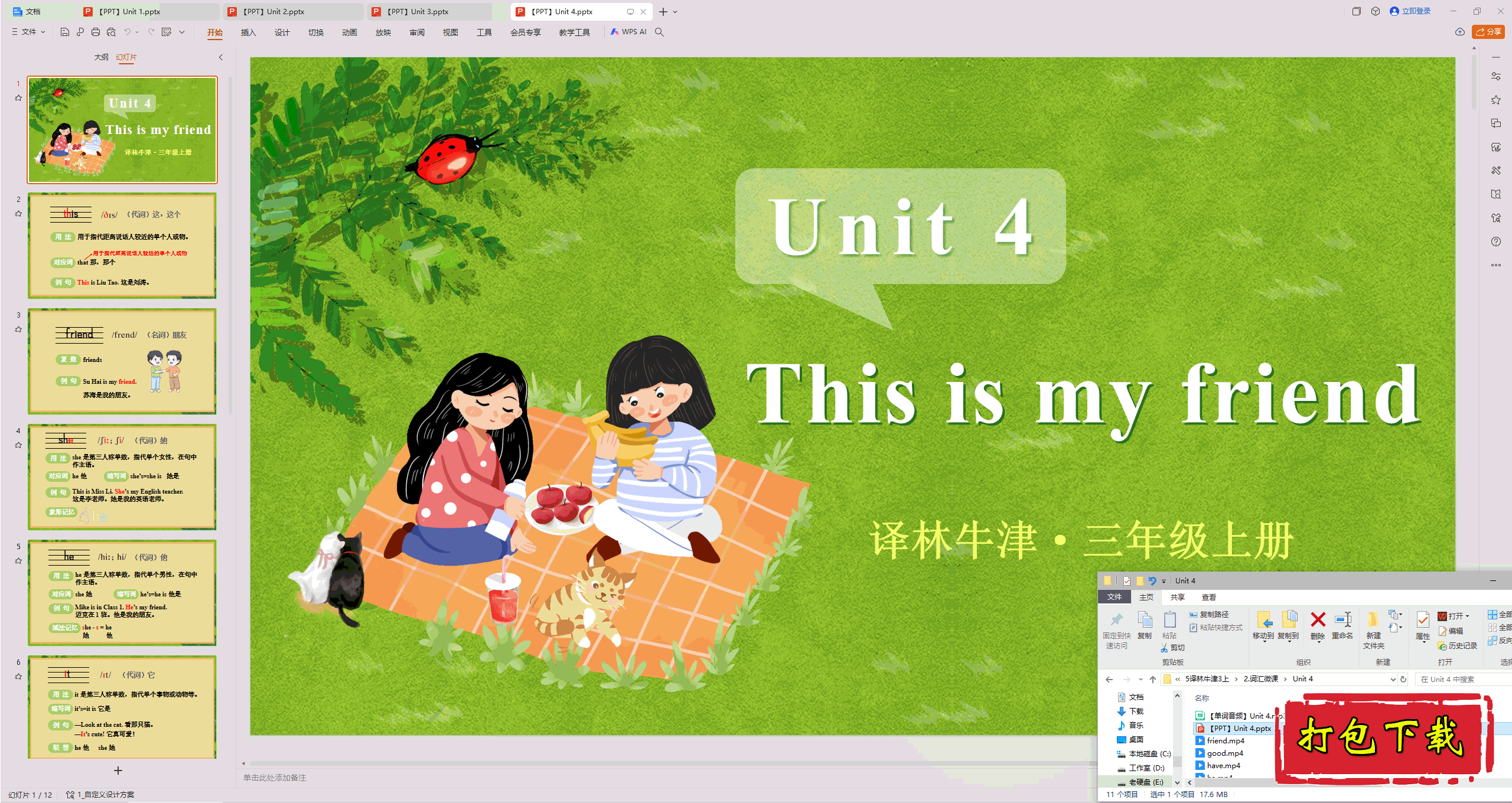The width and height of the screenshot is (1512, 803).
Task: Switch to the Unit 2.pptx document tab
Action: (293, 12)
